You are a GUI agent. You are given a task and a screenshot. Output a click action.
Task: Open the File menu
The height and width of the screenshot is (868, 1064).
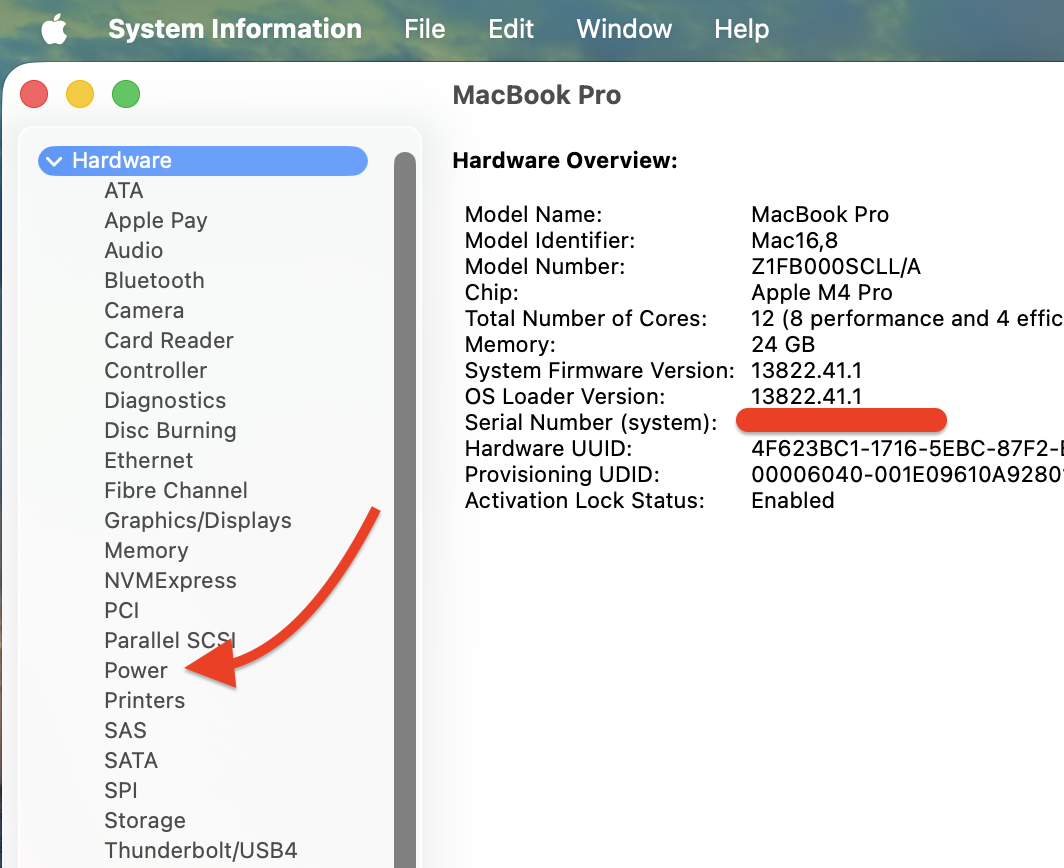tap(424, 30)
